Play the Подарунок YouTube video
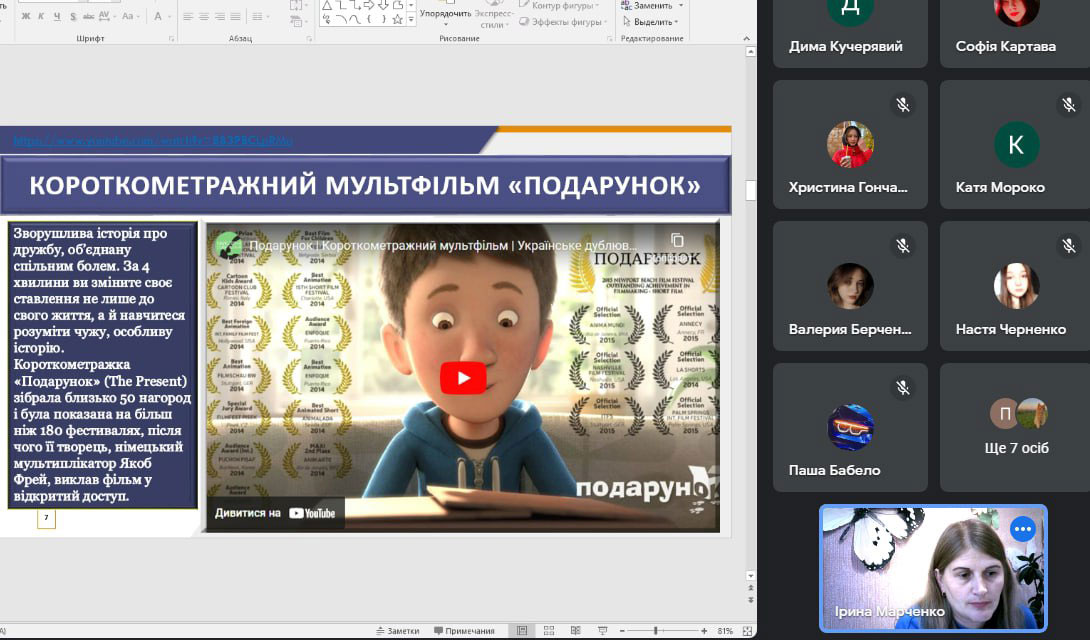1090x640 pixels. [463, 378]
